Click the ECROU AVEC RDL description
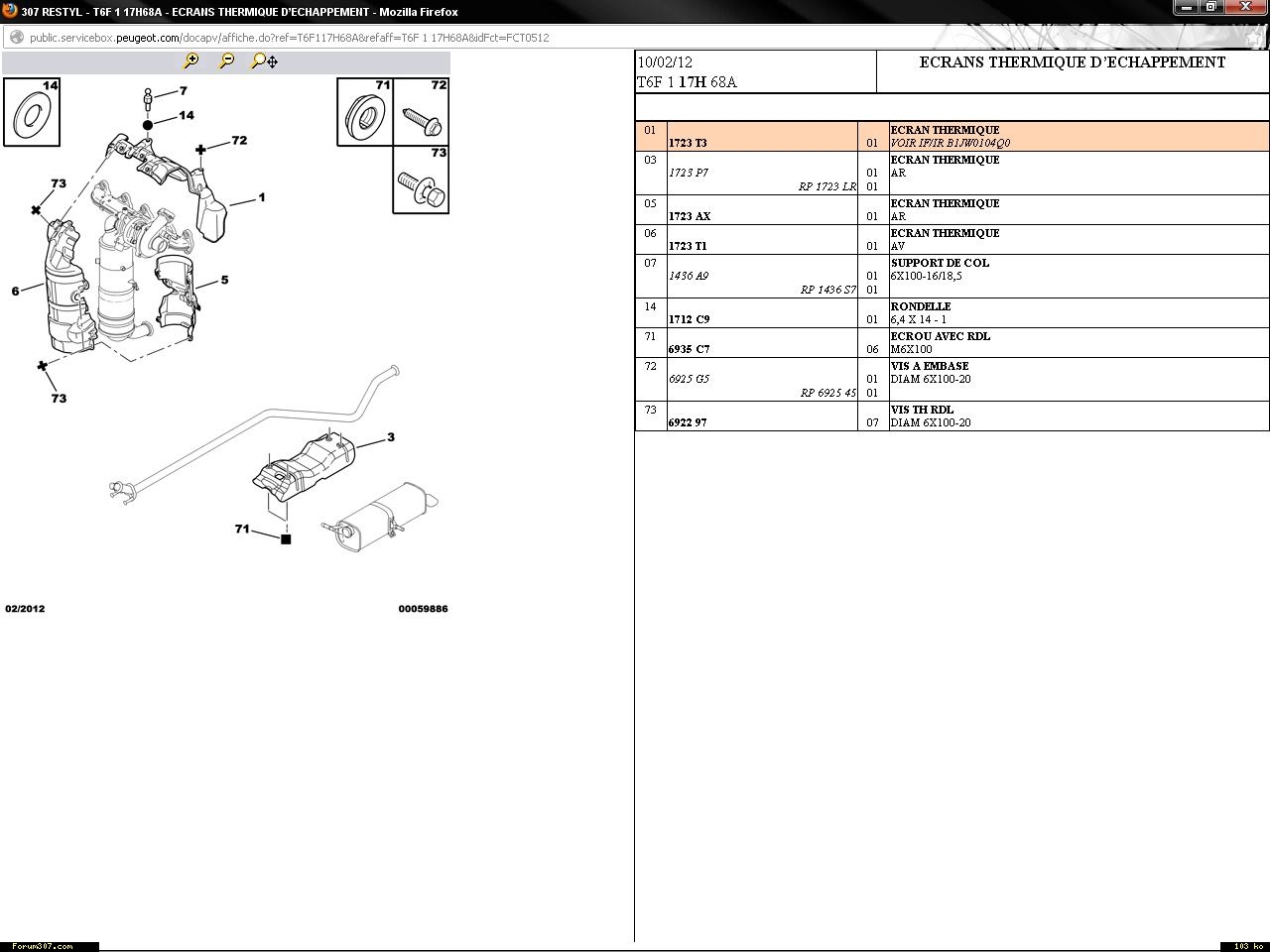1270x952 pixels. pyautogui.click(x=941, y=336)
